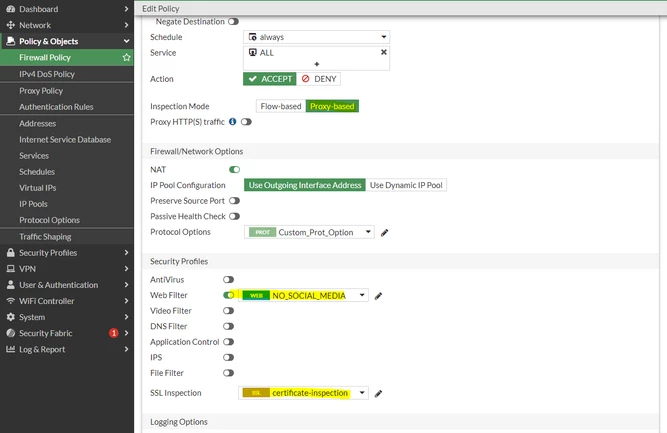667x433 pixels.
Task: Click the Dashboard gauge icon
Action: (x=11, y=9)
